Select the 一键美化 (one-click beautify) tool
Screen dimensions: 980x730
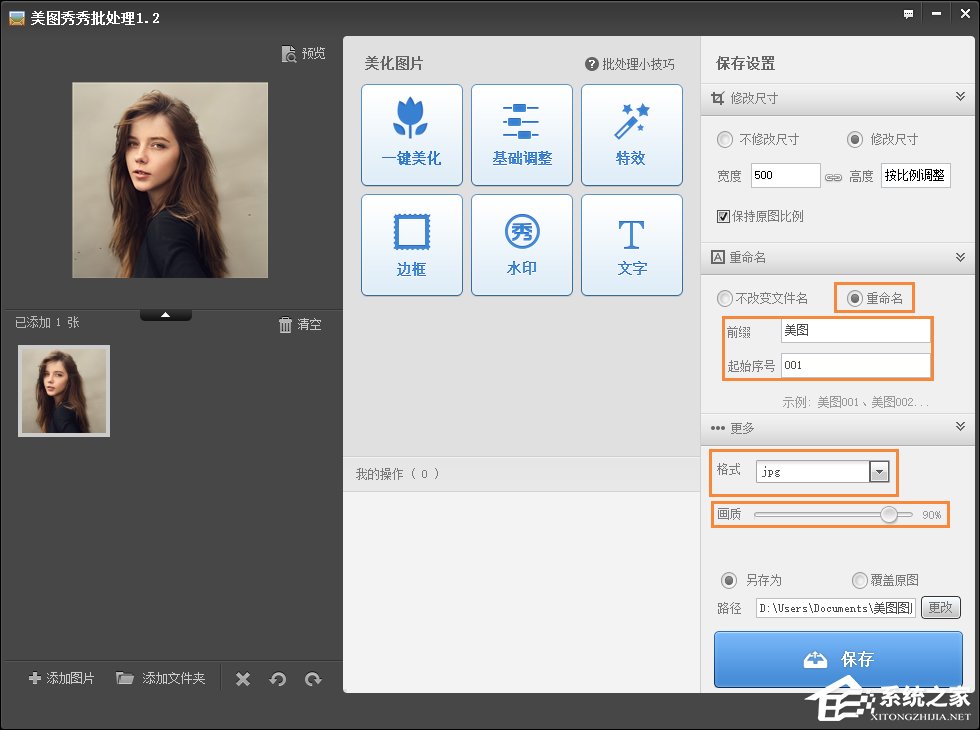pyautogui.click(x=411, y=135)
